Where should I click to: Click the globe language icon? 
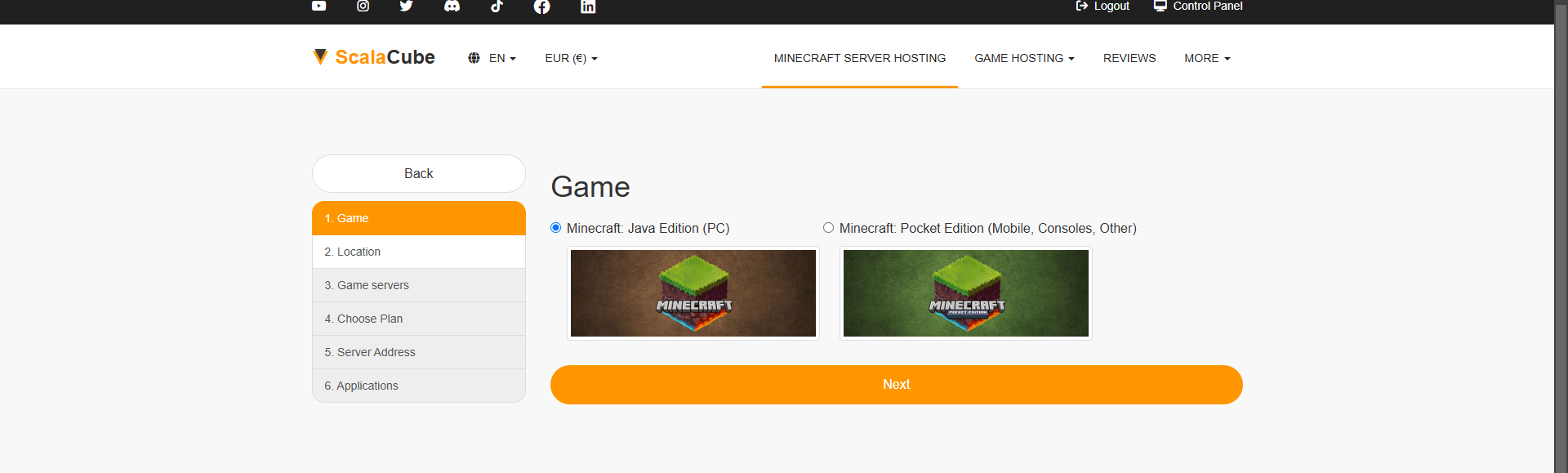point(474,58)
